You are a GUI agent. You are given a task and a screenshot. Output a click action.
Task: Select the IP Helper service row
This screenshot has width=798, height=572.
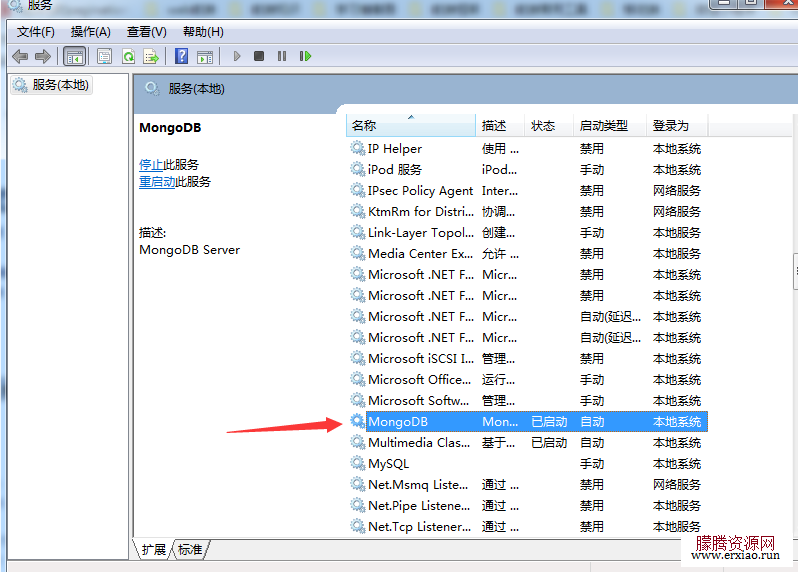pos(527,149)
